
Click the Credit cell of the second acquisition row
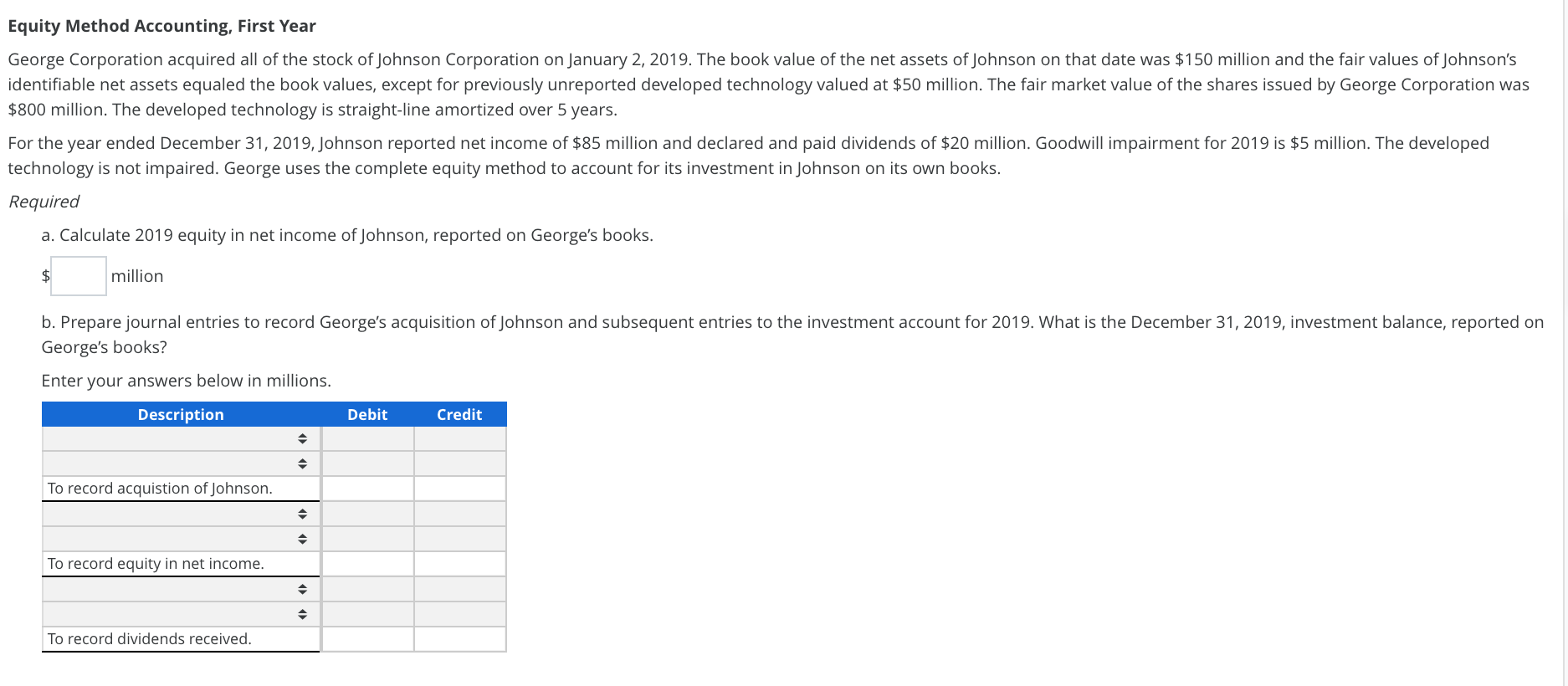(460, 463)
